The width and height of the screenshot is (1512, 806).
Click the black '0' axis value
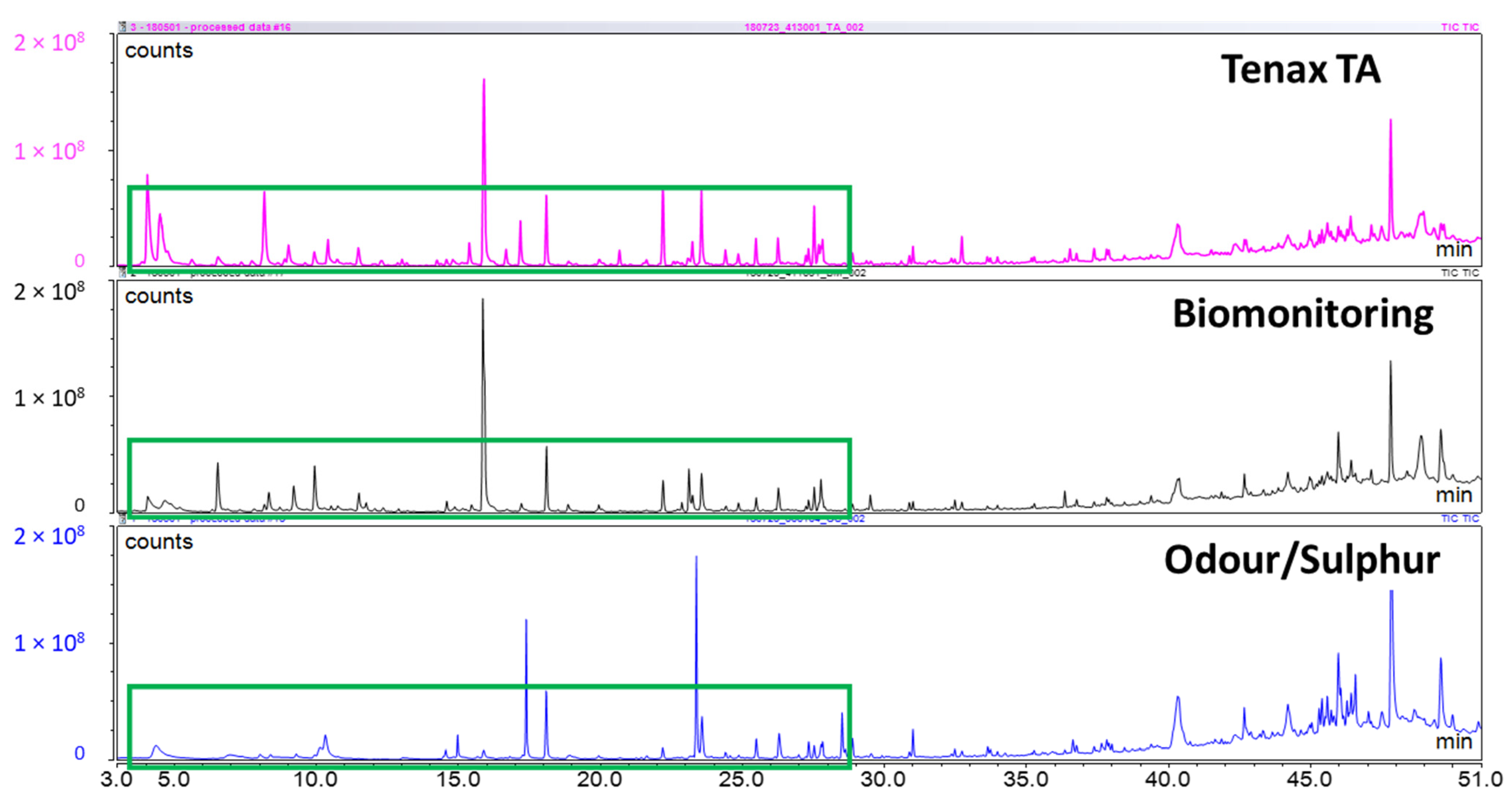point(80,505)
